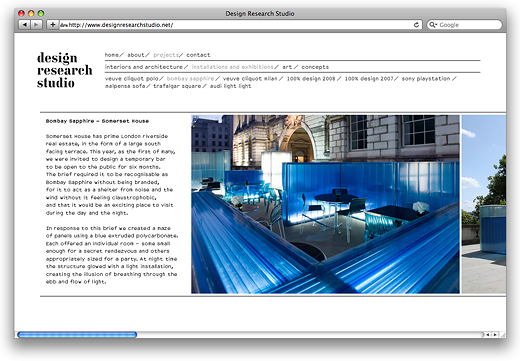Click the Bombay Sapphire – Somerset House heading
The image size is (520, 361).
click(97, 121)
